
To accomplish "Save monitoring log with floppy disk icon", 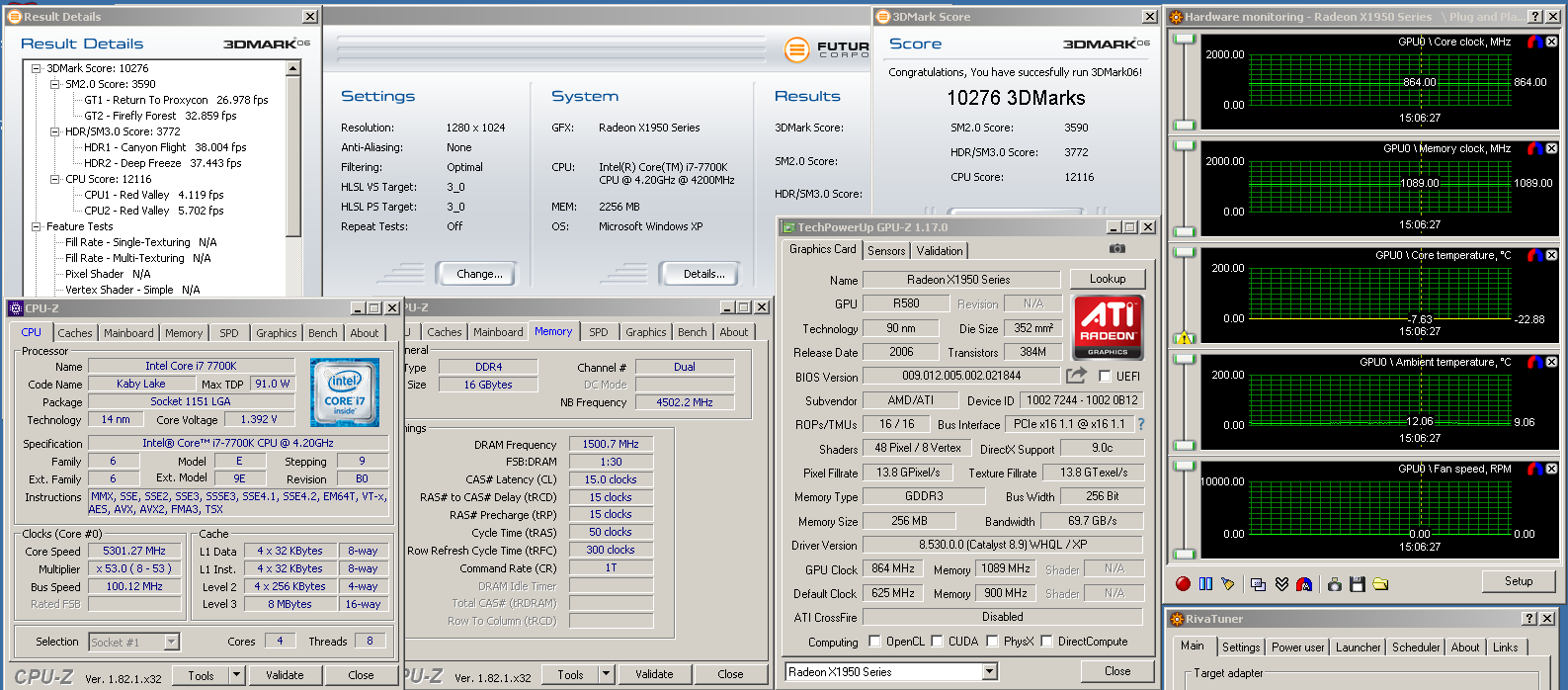I will pyautogui.click(x=1357, y=583).
